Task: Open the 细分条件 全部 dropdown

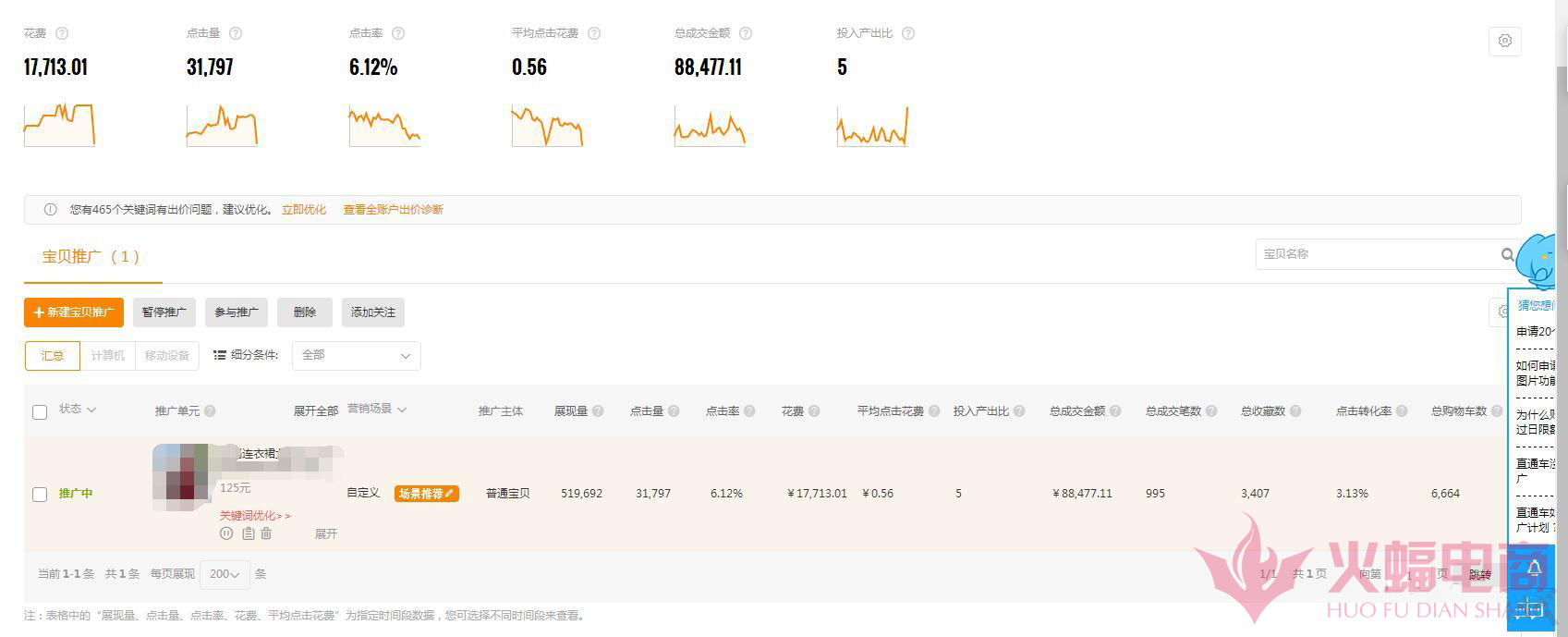Action: click(x=356, y=356)
